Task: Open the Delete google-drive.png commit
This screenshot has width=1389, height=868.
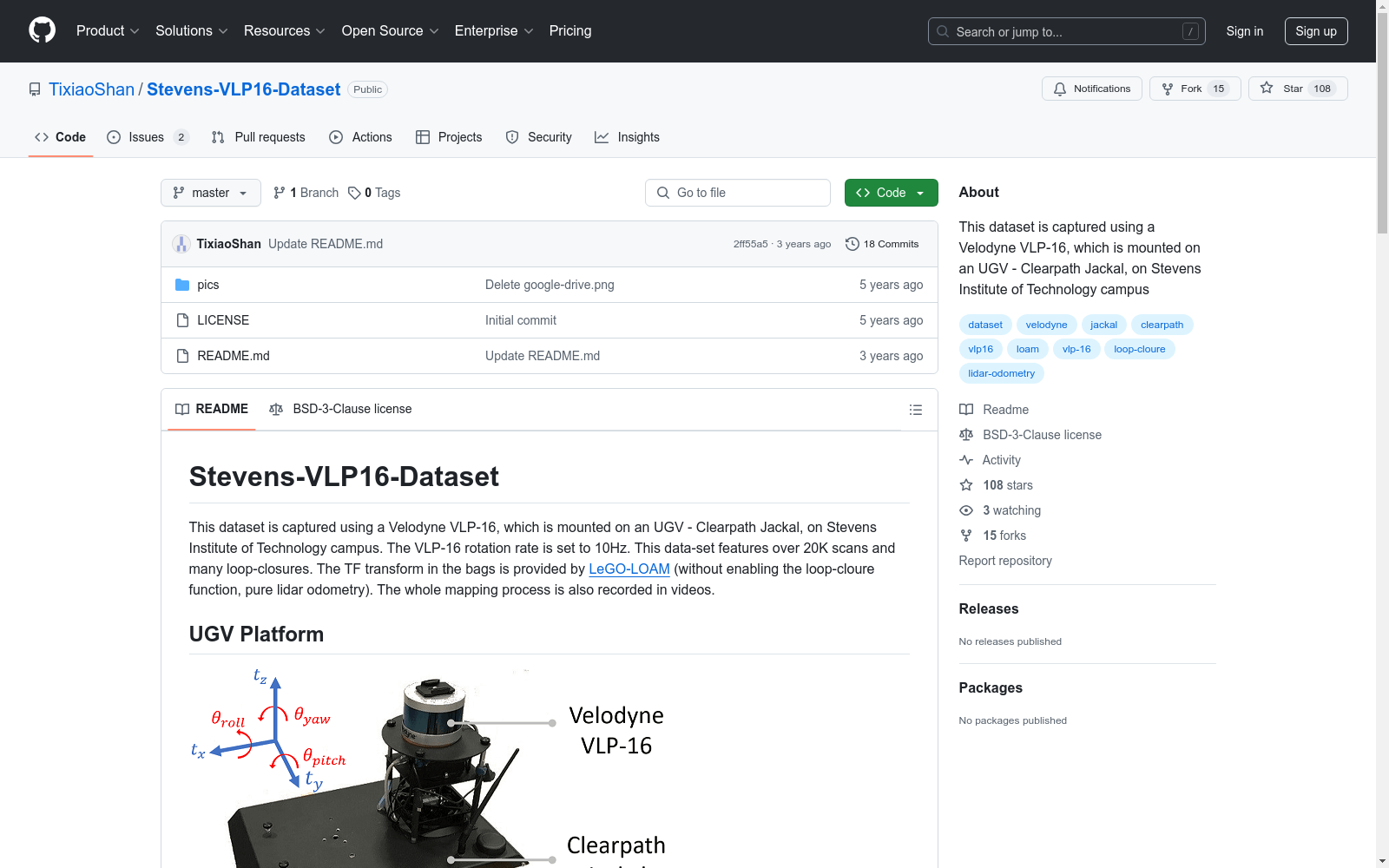Action: pyautogui.click(x=550, y=285)
